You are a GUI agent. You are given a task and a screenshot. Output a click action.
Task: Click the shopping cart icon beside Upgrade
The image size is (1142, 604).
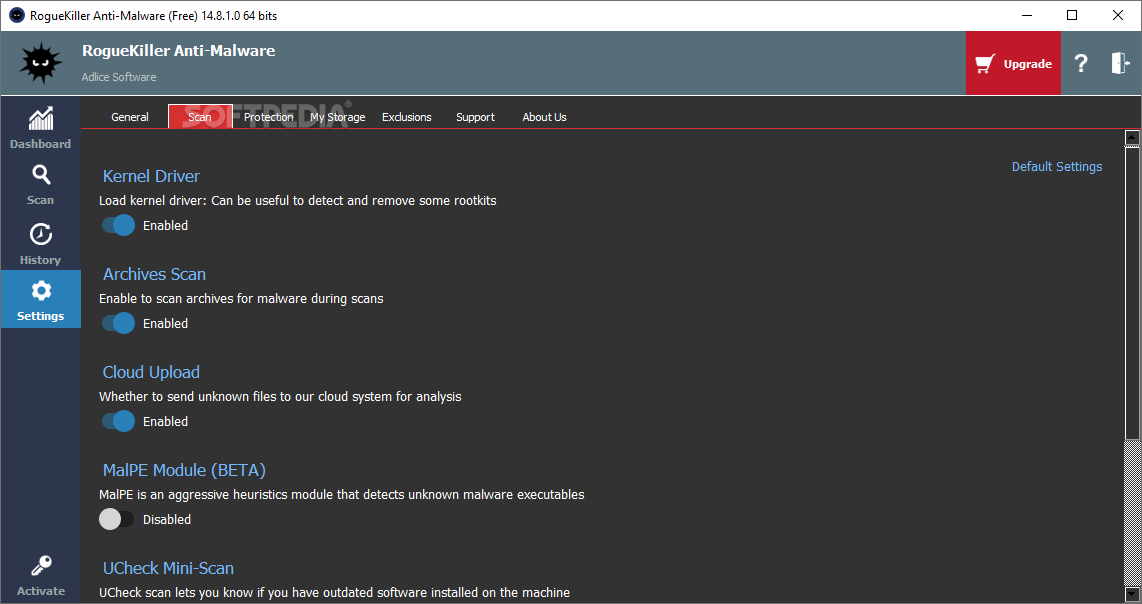pyautogui.click(x=985, y=64)
